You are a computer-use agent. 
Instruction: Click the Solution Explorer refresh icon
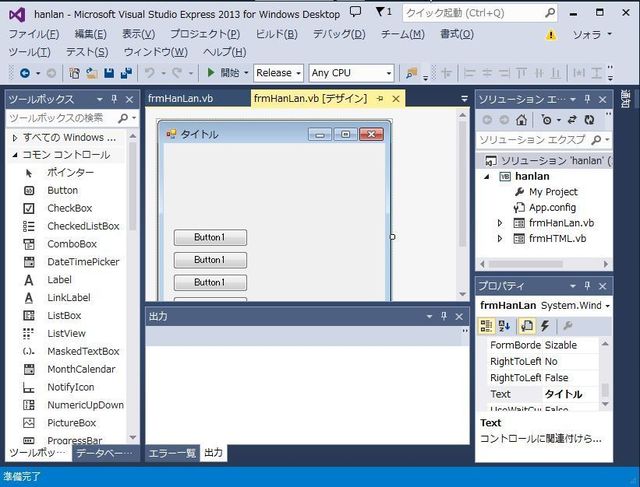(589, 120)
